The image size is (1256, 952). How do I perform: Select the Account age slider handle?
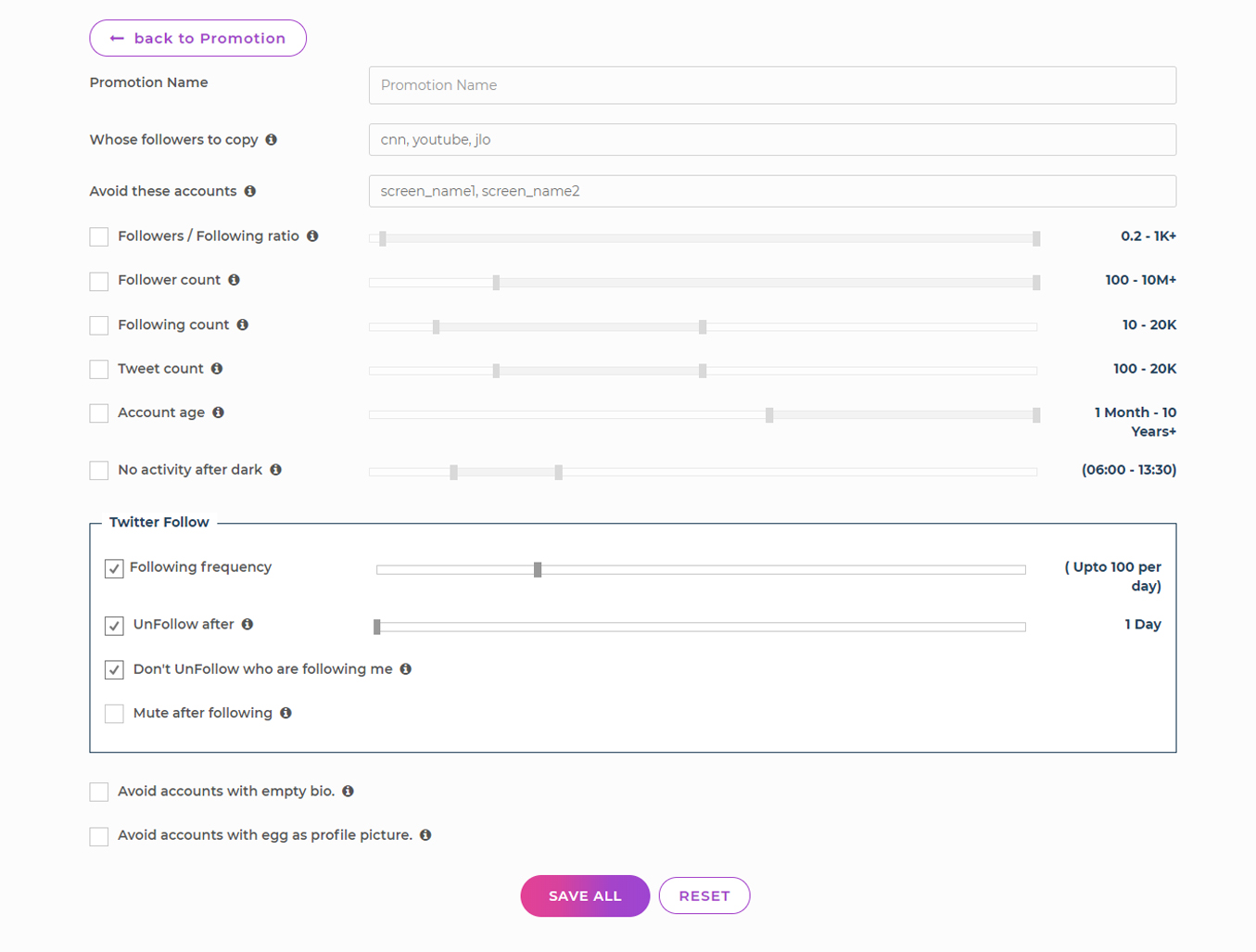[x=768, y=414]
